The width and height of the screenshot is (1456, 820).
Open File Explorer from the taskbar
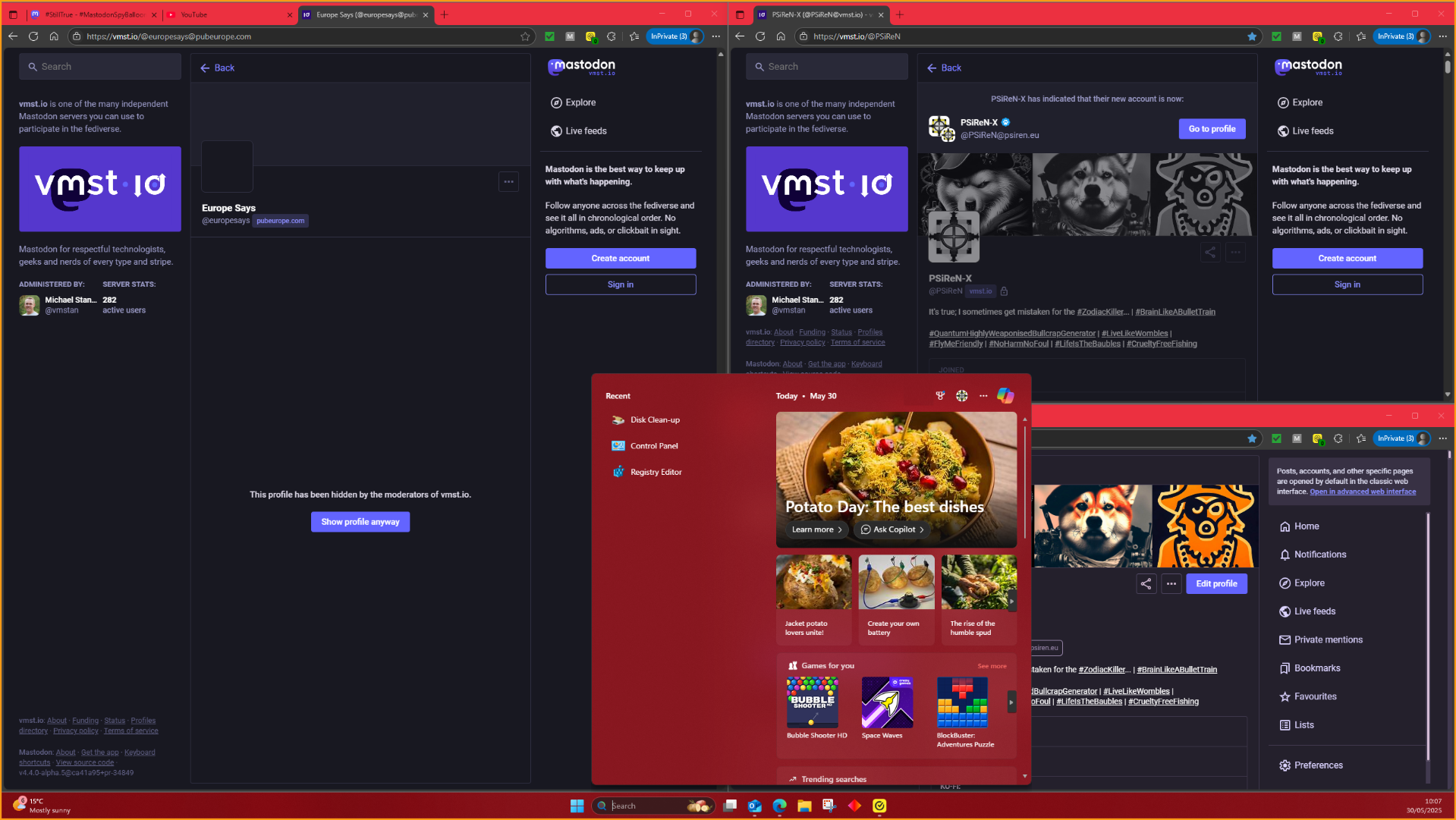[x=804, y=806]
